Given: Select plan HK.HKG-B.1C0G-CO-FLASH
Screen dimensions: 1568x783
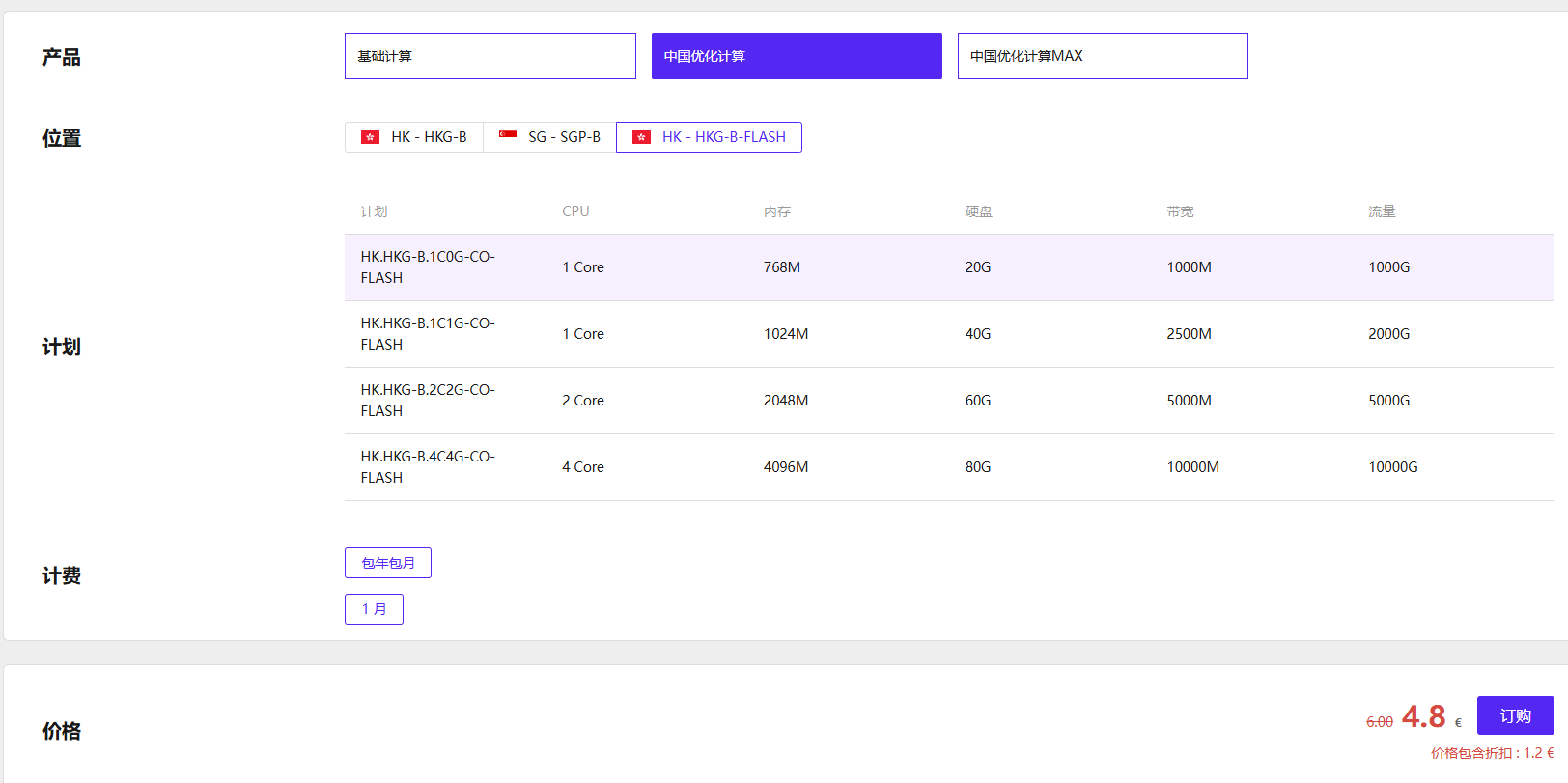Looking at the screenshot, I should [949, 267].
